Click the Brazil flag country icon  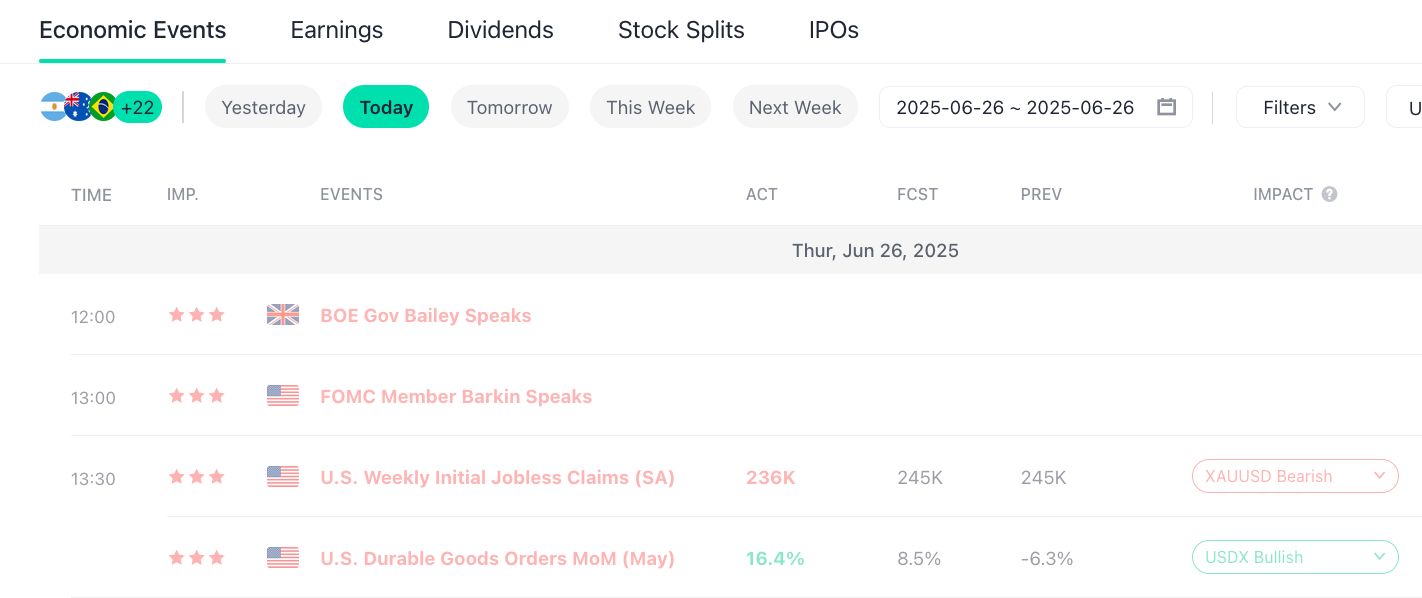click(103, 107)
